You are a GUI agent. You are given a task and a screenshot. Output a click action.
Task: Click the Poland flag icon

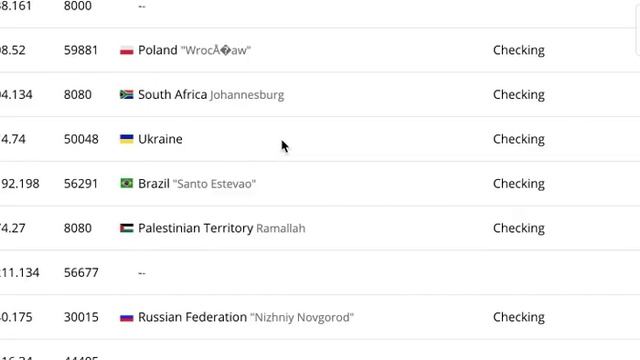coord(127,51)
